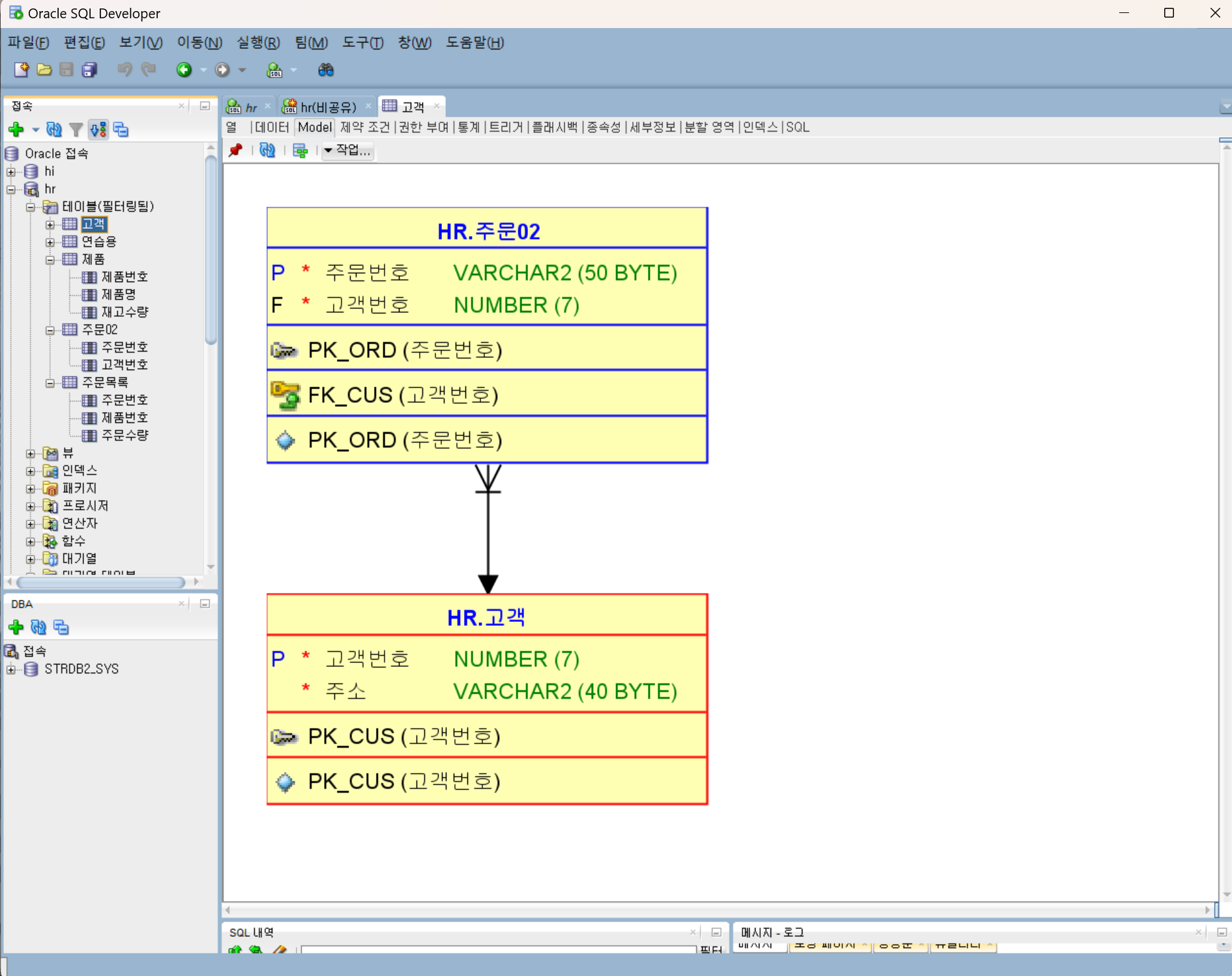Viewport: 1232px width, 976px height.
Task: Collapse the hr connection node
Action: coord(11,190)
